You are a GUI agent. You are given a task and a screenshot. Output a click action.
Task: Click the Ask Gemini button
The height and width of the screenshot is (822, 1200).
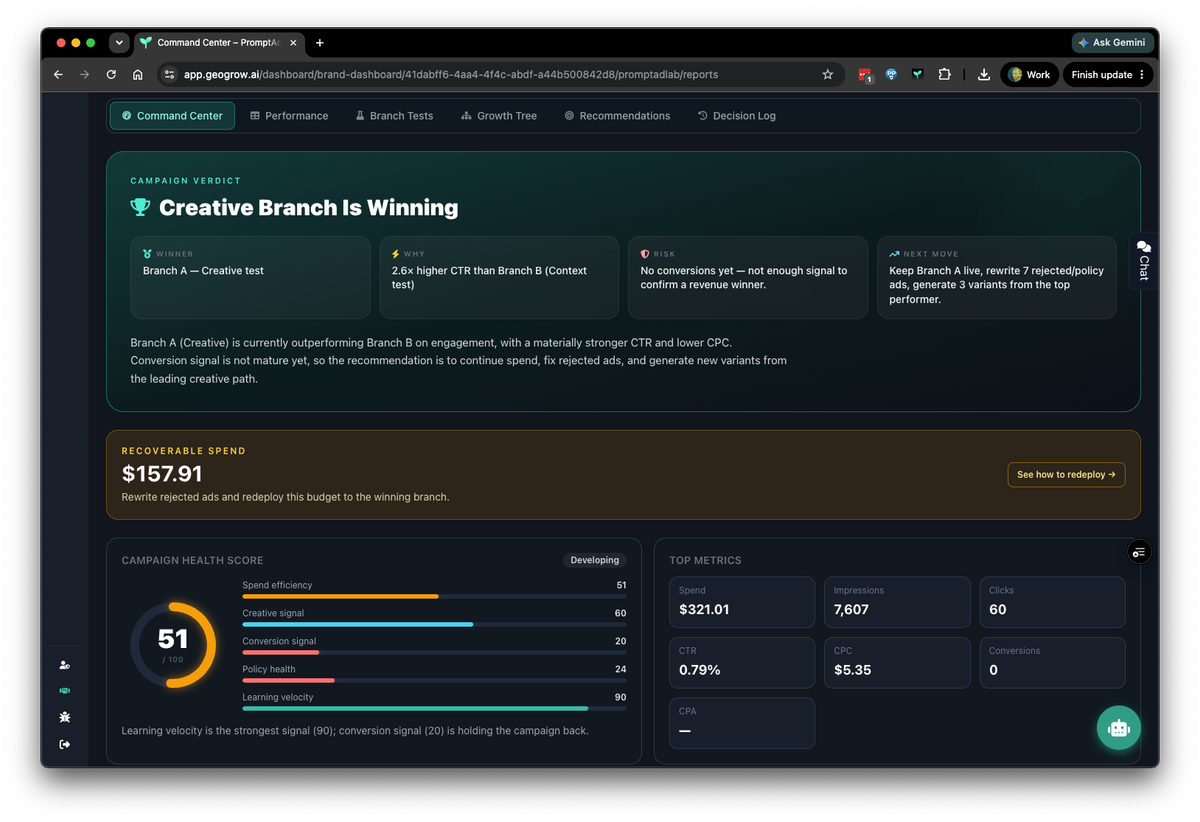[x=1114, y=43]
